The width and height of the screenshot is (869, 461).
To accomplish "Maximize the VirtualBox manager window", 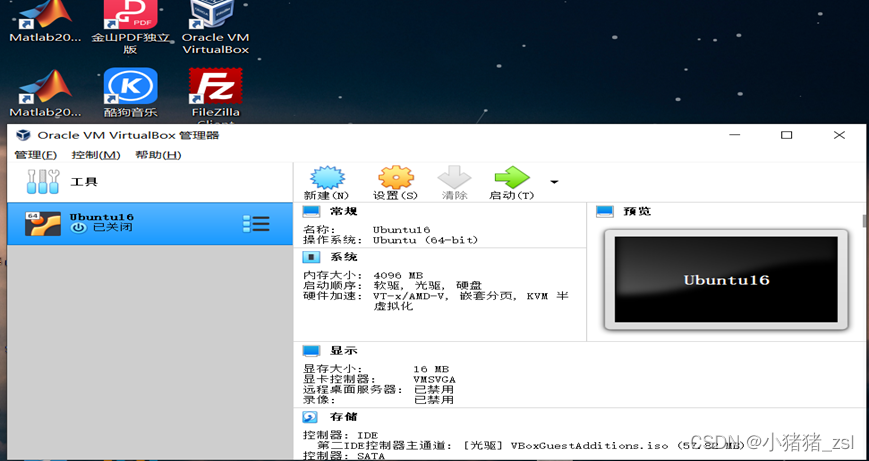I will coord(786,135).
